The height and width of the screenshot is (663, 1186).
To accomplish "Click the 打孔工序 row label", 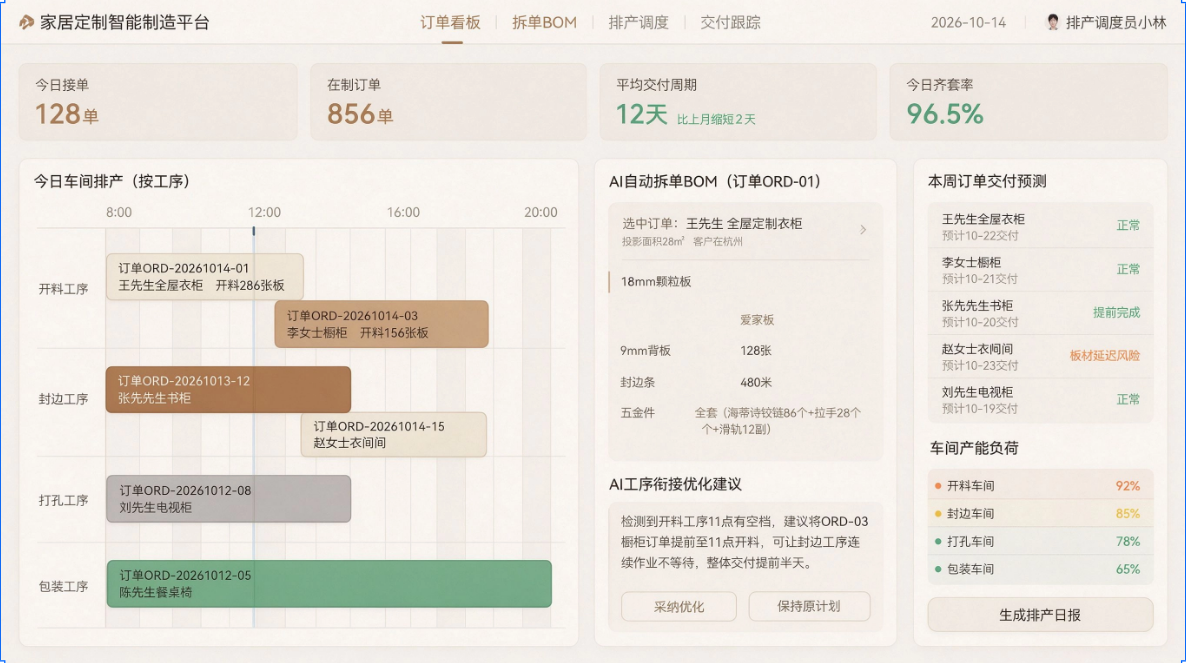I will tap(64, 500).
